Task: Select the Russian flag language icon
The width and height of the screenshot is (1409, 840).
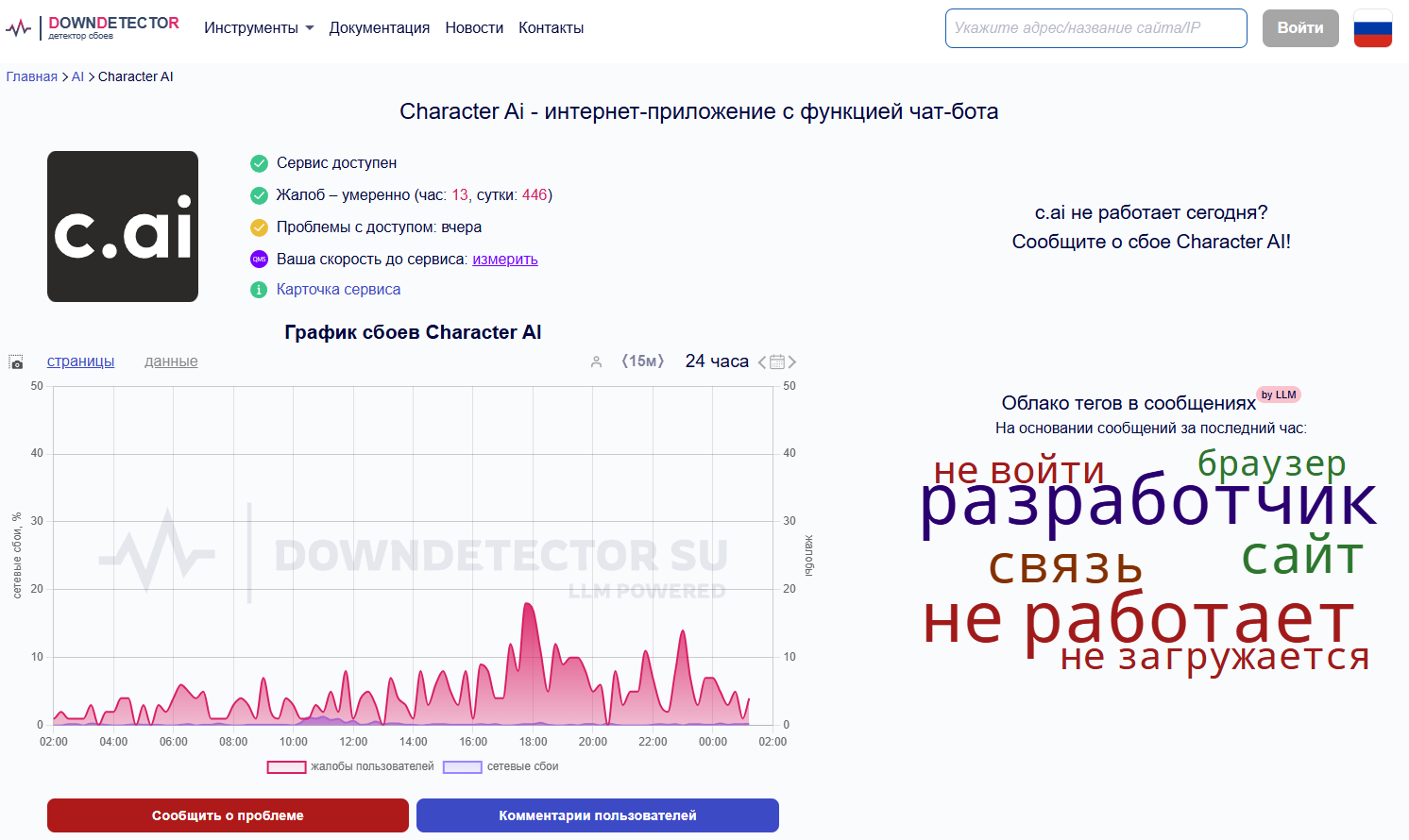Action: point(1372,28)
